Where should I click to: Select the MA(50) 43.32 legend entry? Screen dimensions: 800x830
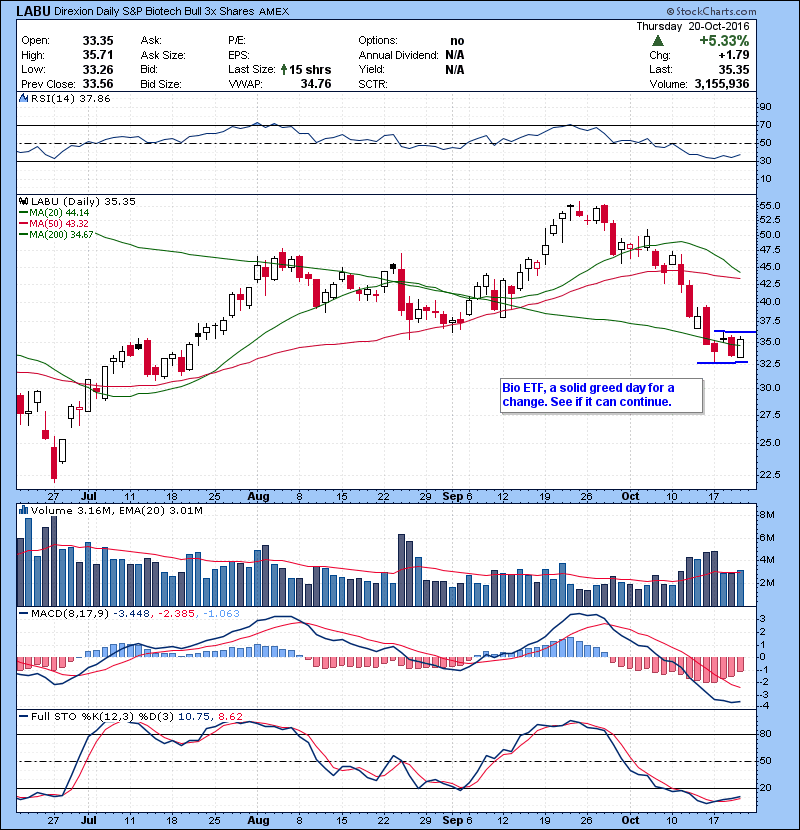pyautogui.click(x=54, y=224)
